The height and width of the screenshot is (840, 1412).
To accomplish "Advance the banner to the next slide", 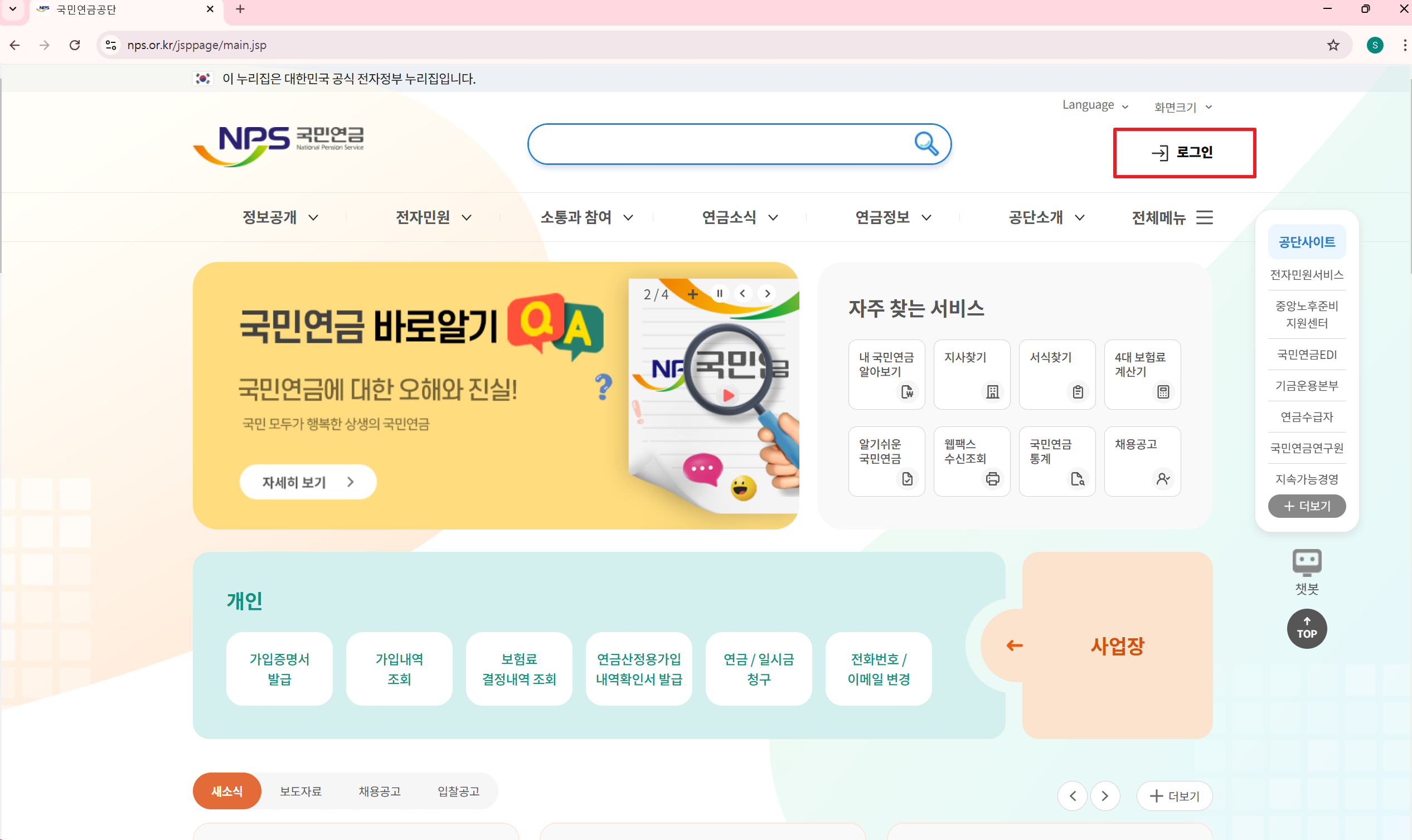I will [768, 293].
